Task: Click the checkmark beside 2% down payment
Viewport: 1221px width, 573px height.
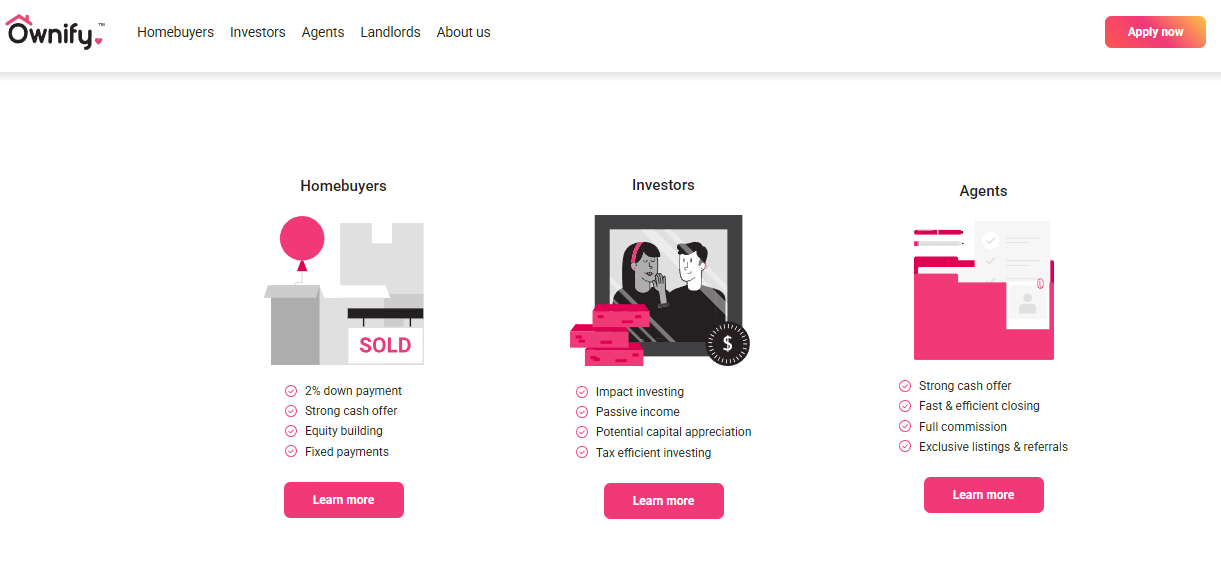Action: (291, 391)
